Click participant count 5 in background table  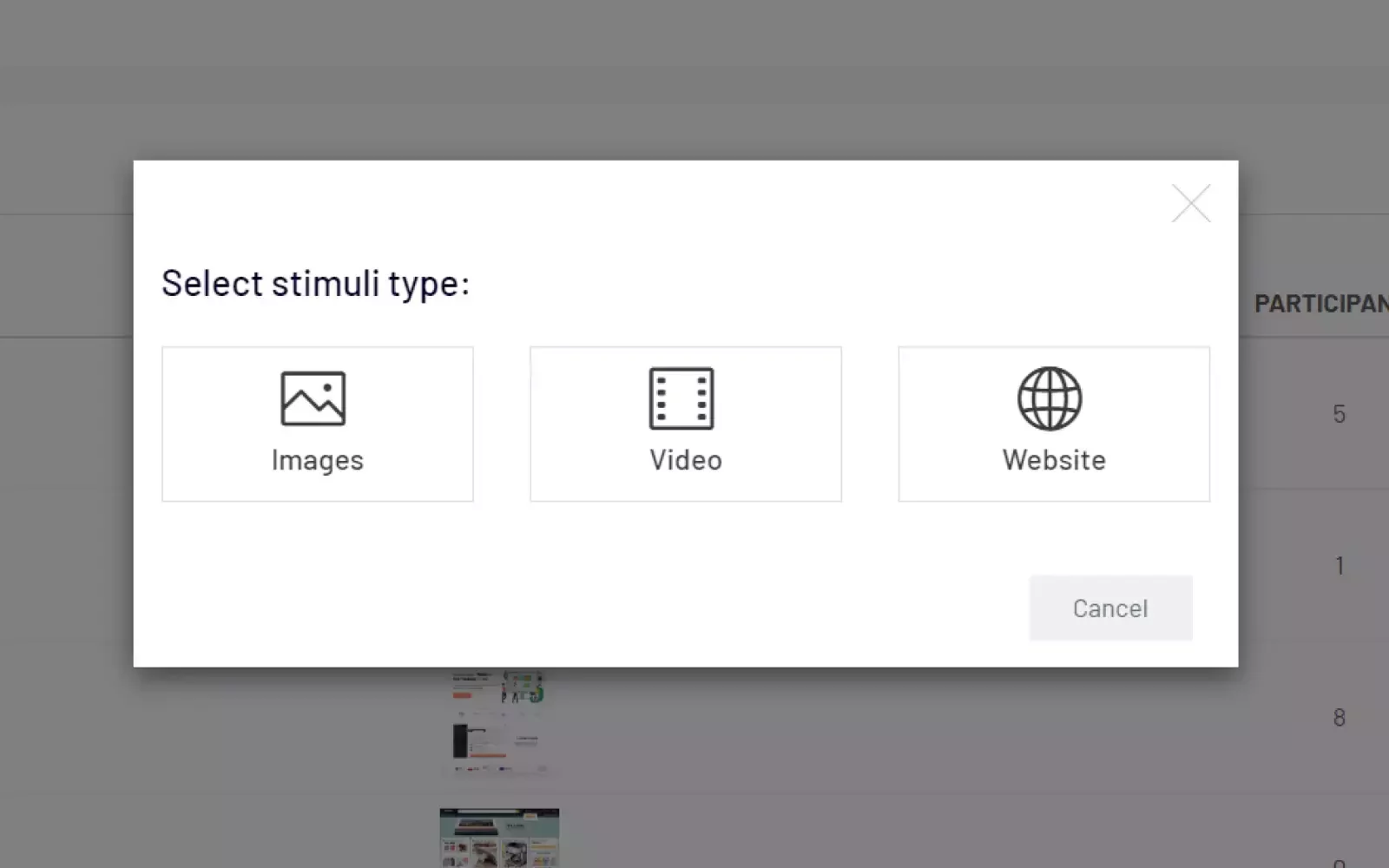(1340, 414)
